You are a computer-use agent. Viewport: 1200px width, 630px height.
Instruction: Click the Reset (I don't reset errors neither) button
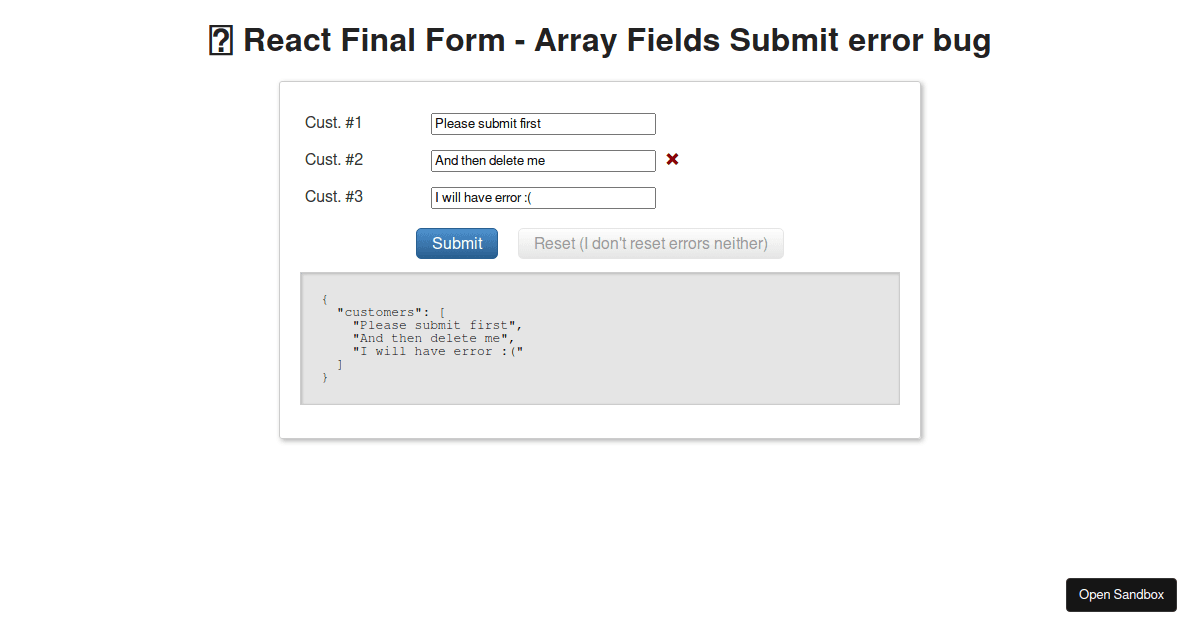[x=650, y=244]
